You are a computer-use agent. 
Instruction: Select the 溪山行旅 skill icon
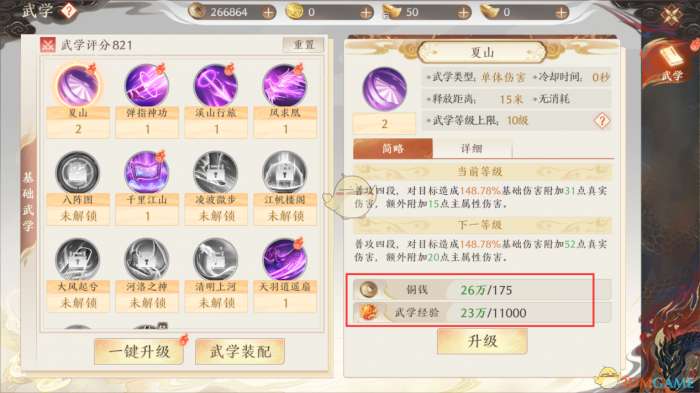[216, 85]
